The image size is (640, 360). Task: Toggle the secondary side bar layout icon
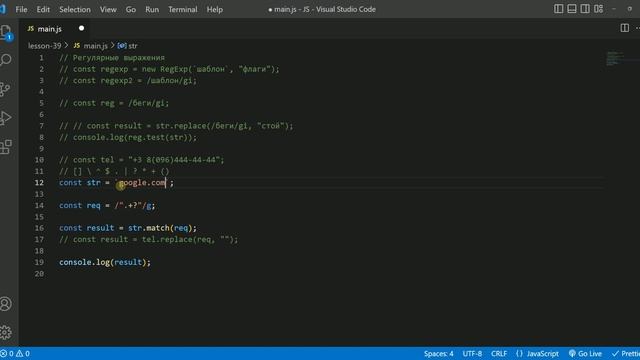[585, 9]
